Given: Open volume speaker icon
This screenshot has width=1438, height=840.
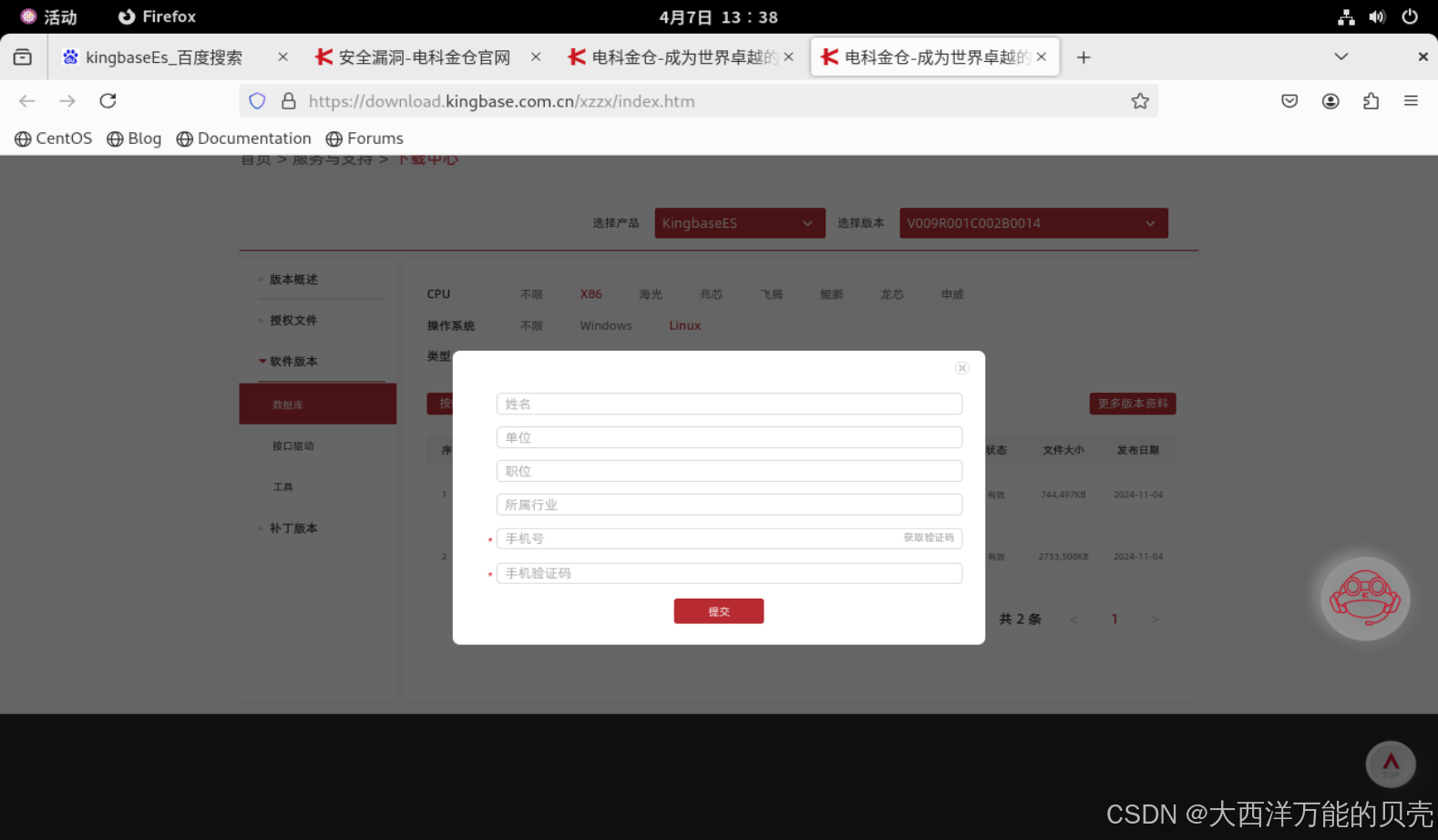Looking at the screenshot, I should 1377,16.
